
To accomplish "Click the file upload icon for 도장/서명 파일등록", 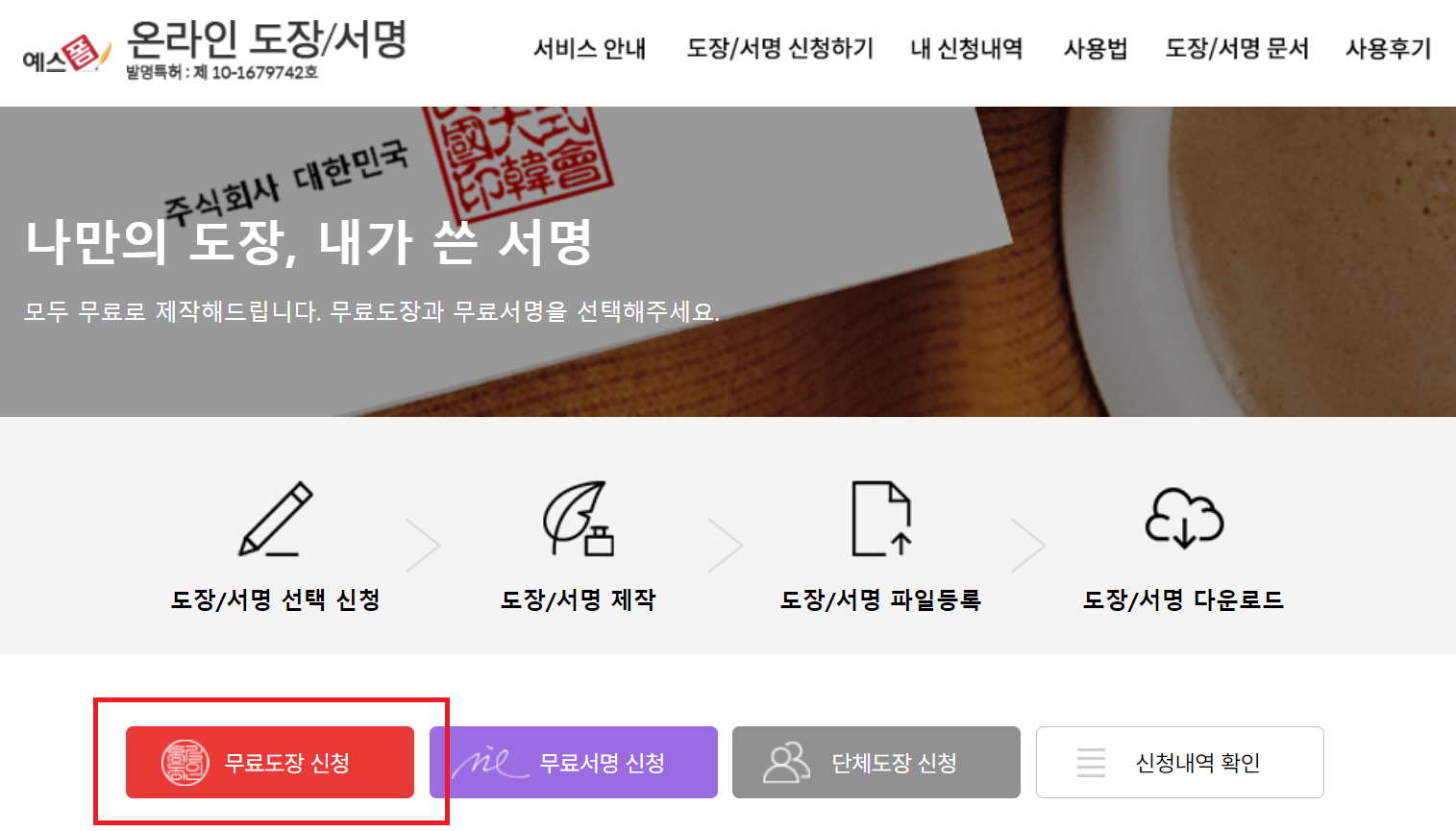I will 881,519.
